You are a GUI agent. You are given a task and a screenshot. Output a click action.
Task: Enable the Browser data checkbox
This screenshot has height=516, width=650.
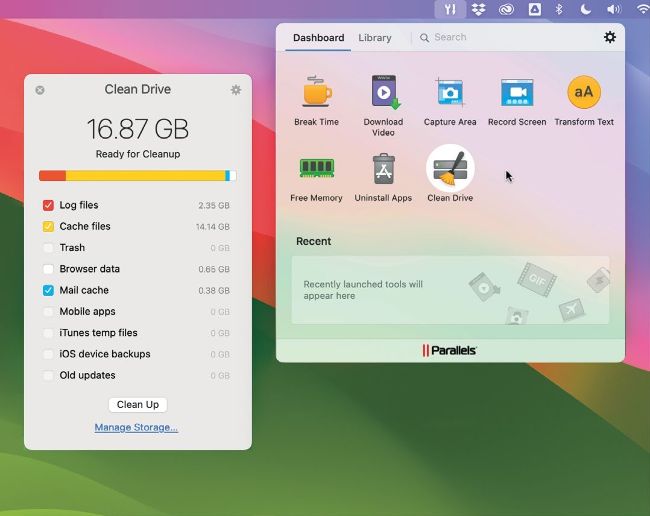pos(48,269)
